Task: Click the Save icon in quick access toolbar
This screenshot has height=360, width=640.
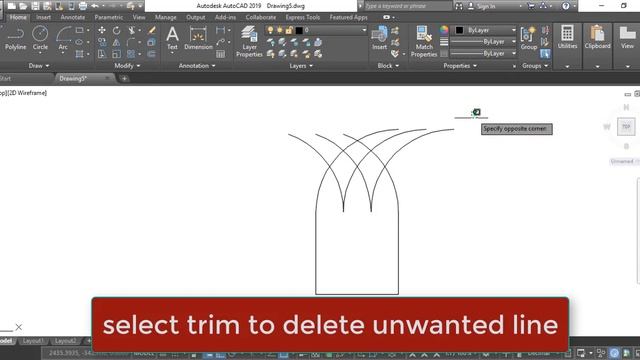Action: 36,6
